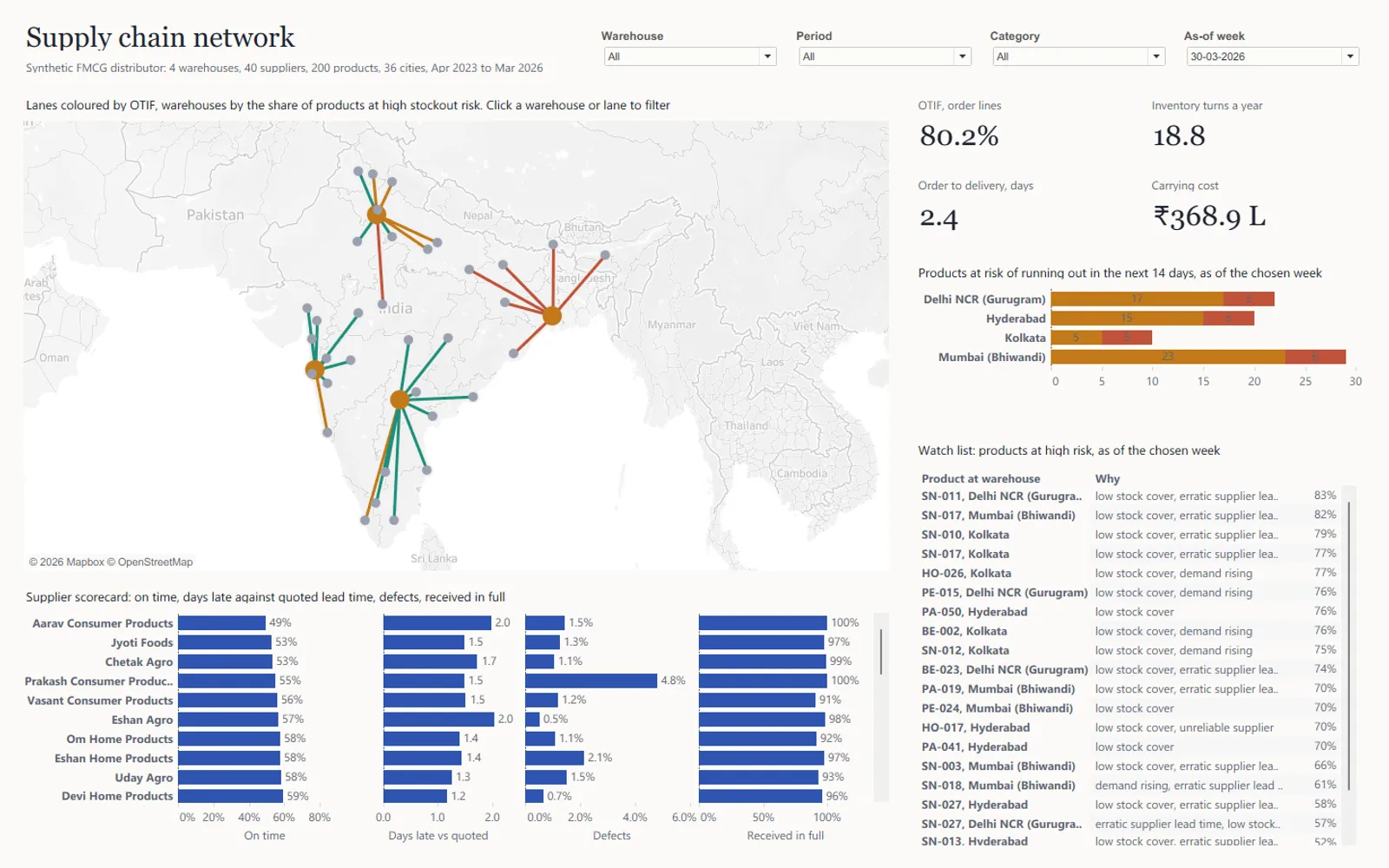Image resolution: width=1389 pixels, height=868 pixels.
Task: Click the Inventory turns value 18.8
Action: click(1179, 136)
